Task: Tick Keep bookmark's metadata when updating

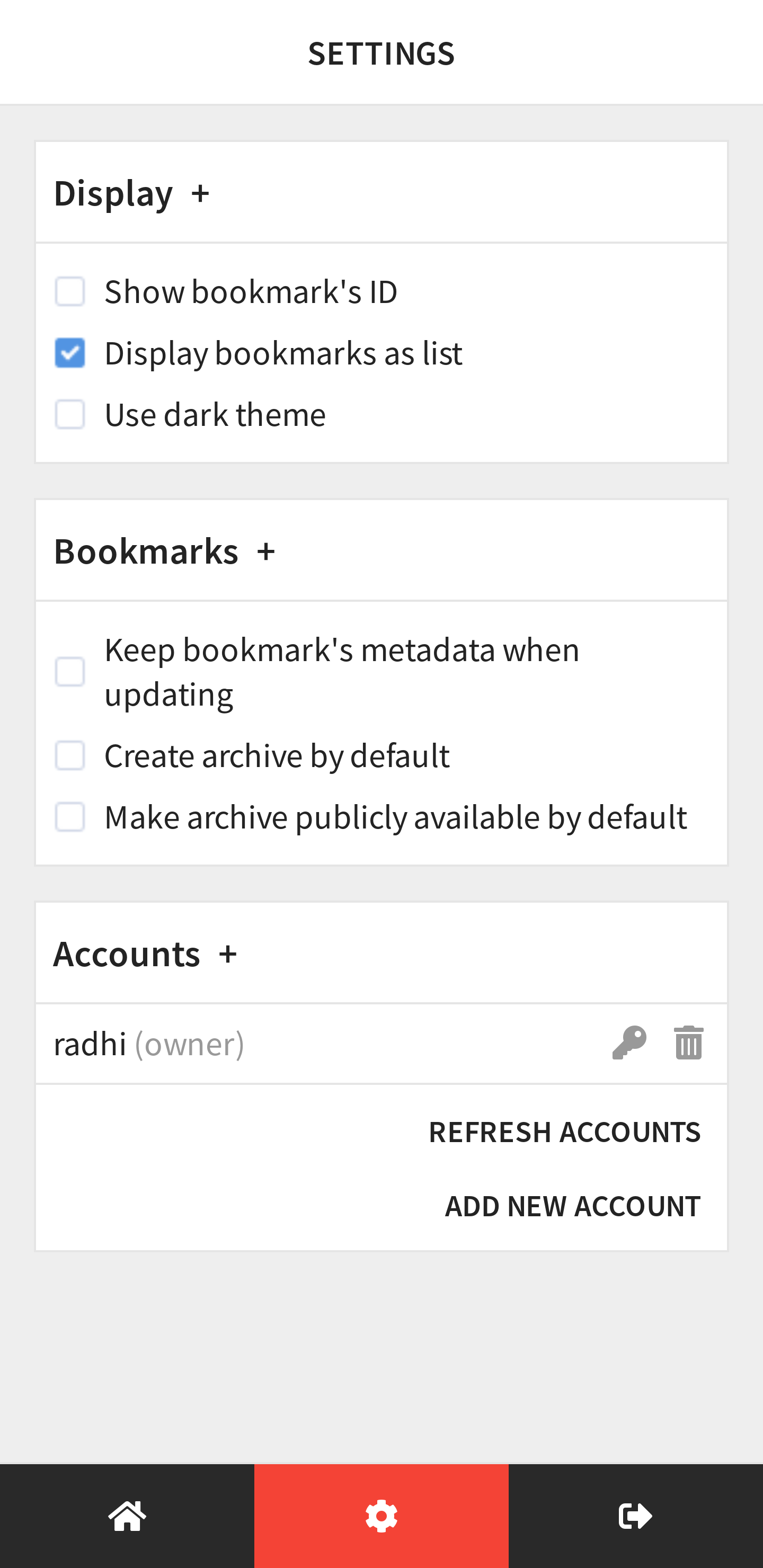Action: pos(70,672)
